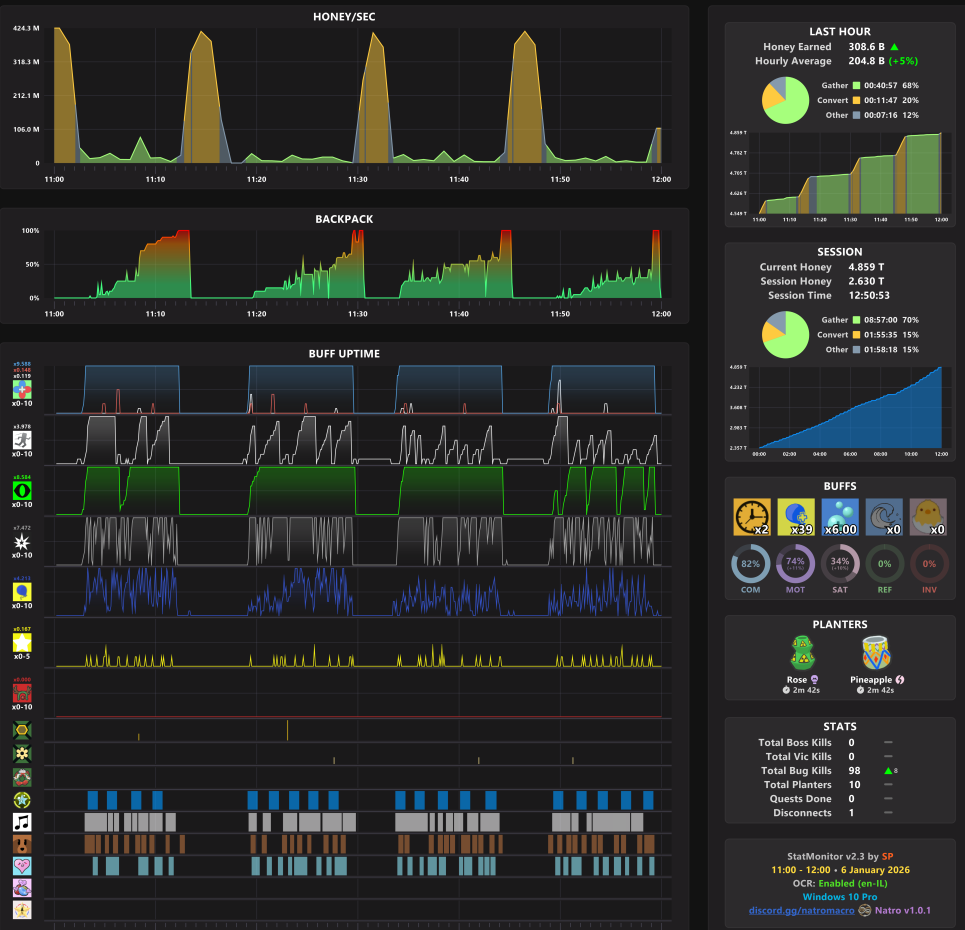This screenshot has width=965, height=930.
Task: Click the bubbles buff x6.00
Action: [840, 517]
